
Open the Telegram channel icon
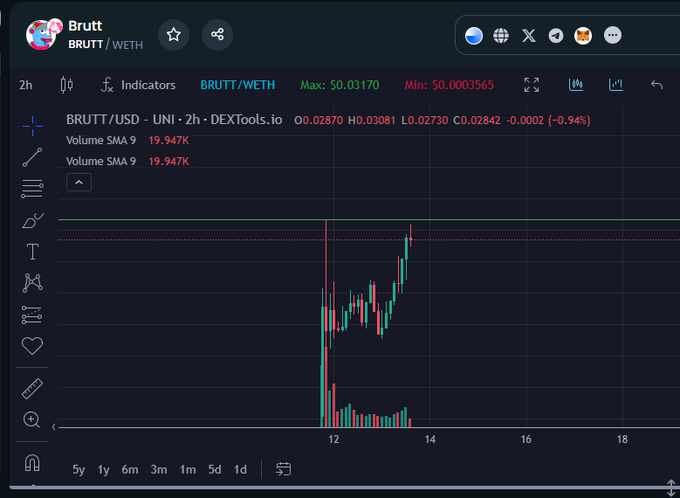[x=556, y=36]
